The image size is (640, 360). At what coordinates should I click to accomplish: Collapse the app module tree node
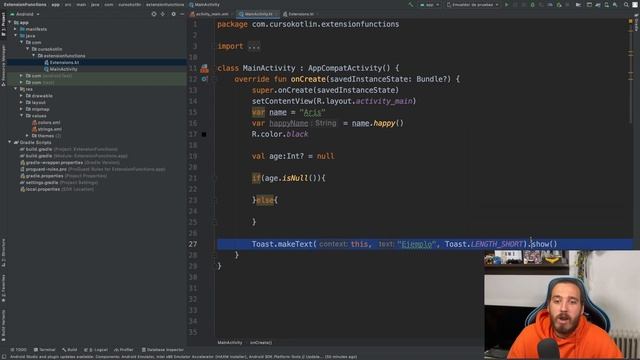pos(10,22)
